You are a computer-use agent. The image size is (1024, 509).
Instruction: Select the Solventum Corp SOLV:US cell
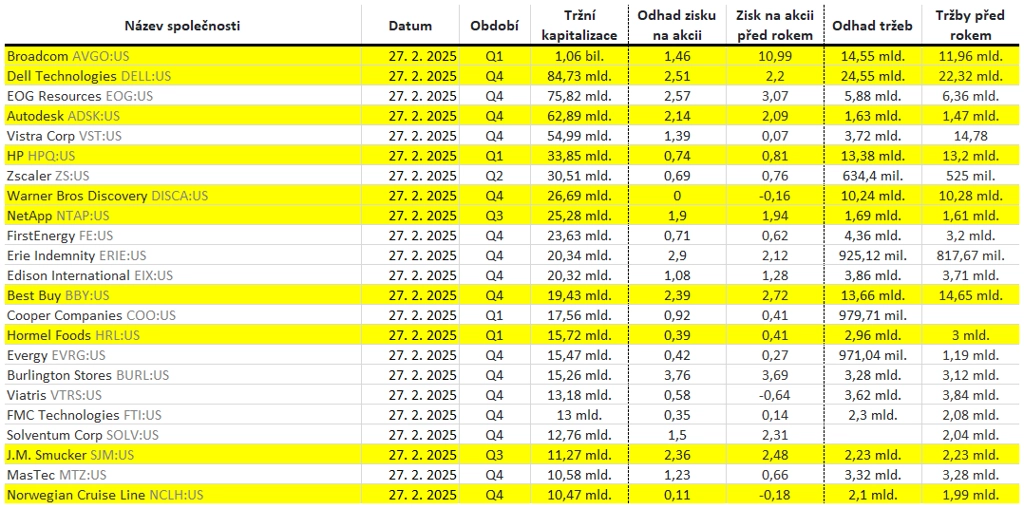(182, 435)
